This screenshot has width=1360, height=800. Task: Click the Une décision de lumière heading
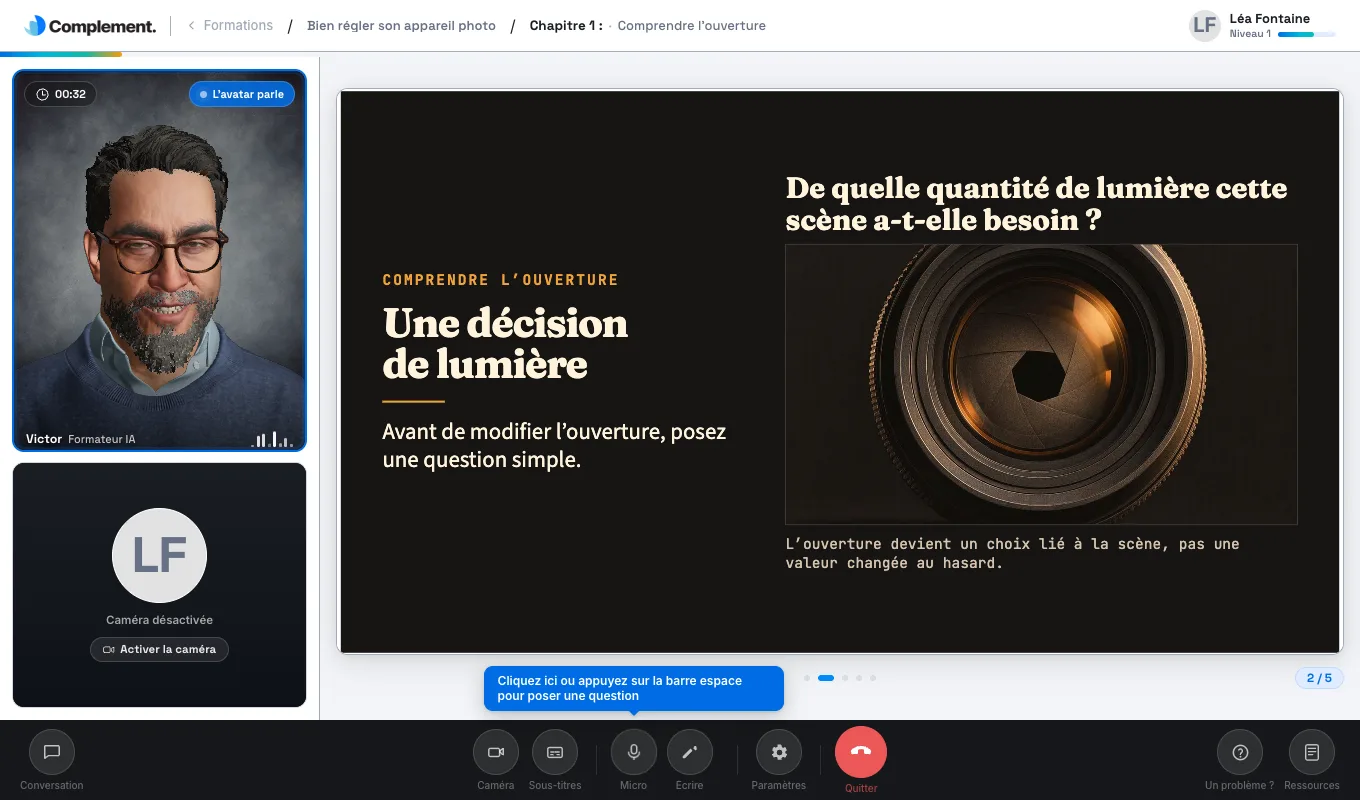click(x=505, y=343)
